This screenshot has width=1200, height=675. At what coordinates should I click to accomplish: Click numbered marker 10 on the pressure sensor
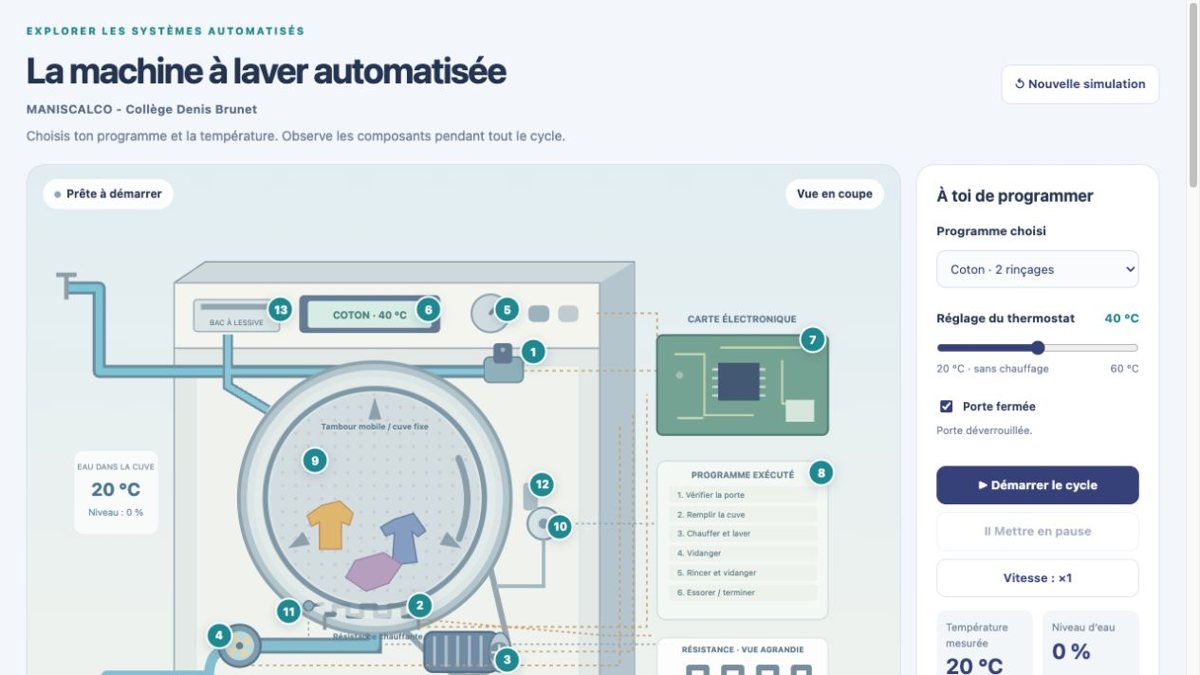pyautogui.click(x=560, y=525)
